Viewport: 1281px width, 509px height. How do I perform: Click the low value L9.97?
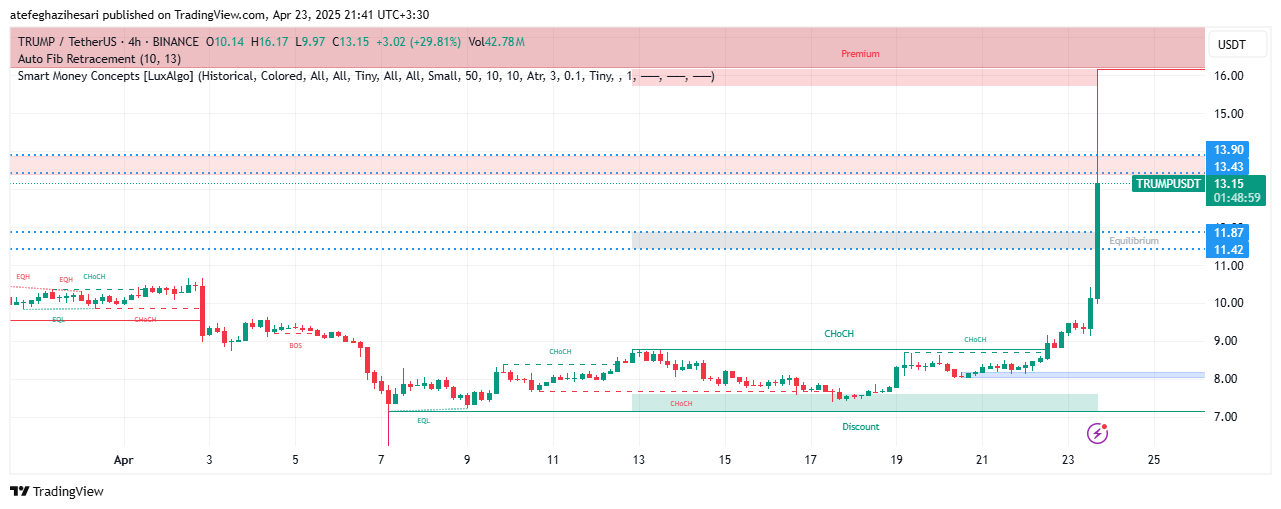click(311, 42)
